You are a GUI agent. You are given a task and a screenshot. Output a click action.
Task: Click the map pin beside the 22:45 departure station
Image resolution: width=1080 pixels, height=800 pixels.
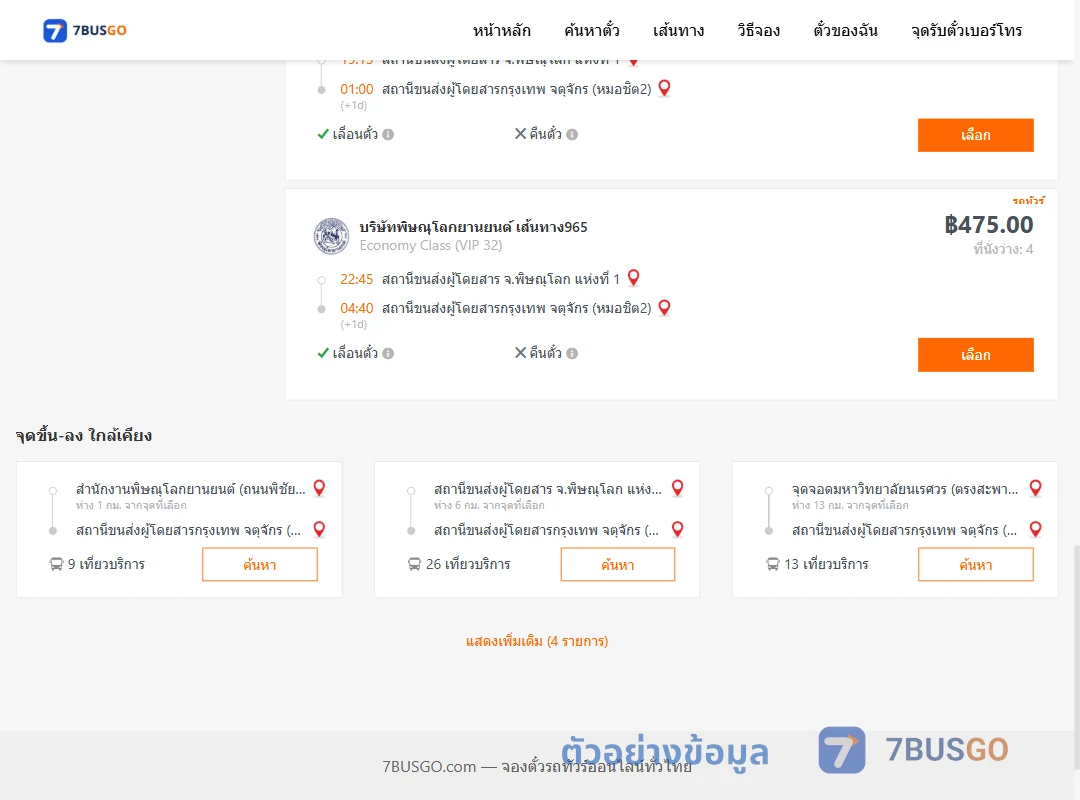634,278
